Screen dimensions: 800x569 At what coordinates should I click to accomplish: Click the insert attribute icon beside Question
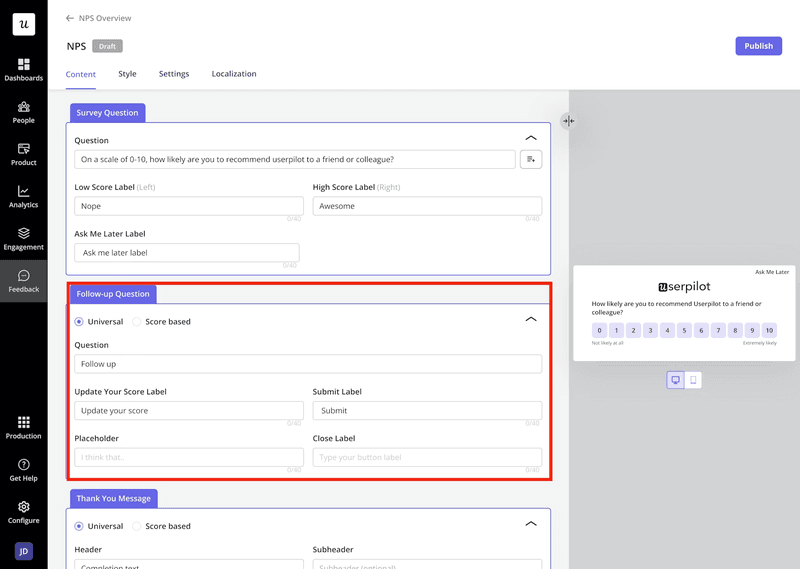tap(531, 159)
